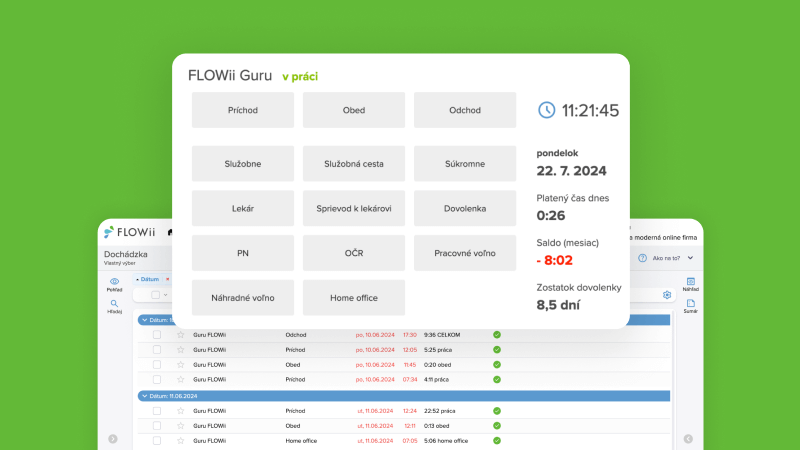Viewport: 800px width, 451px height.
Task: Collapse the Dátum: 11.06.2024 group
Action: tap(144, 396)
